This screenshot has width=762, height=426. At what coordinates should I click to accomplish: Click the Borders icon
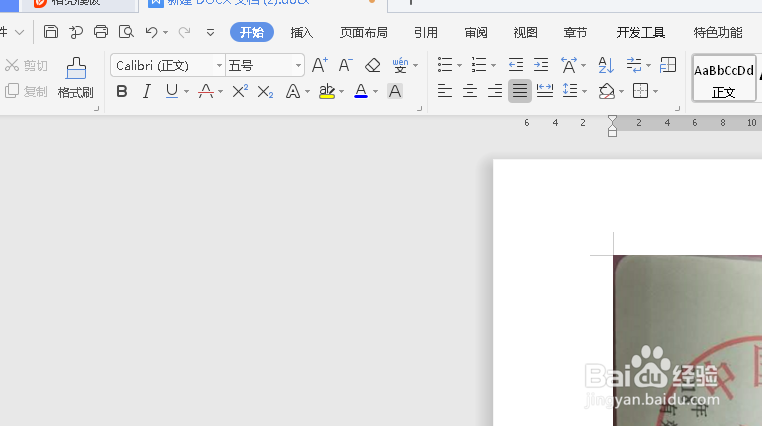click(x=640, y=91)
